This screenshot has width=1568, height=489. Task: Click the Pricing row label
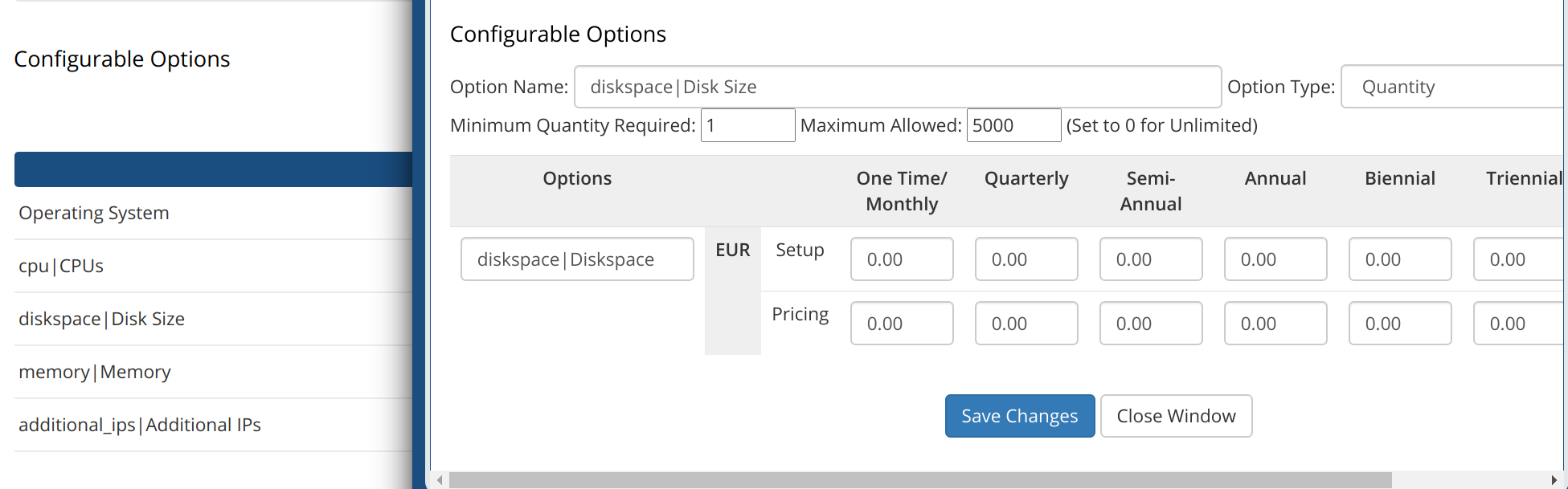coord(800,314)
